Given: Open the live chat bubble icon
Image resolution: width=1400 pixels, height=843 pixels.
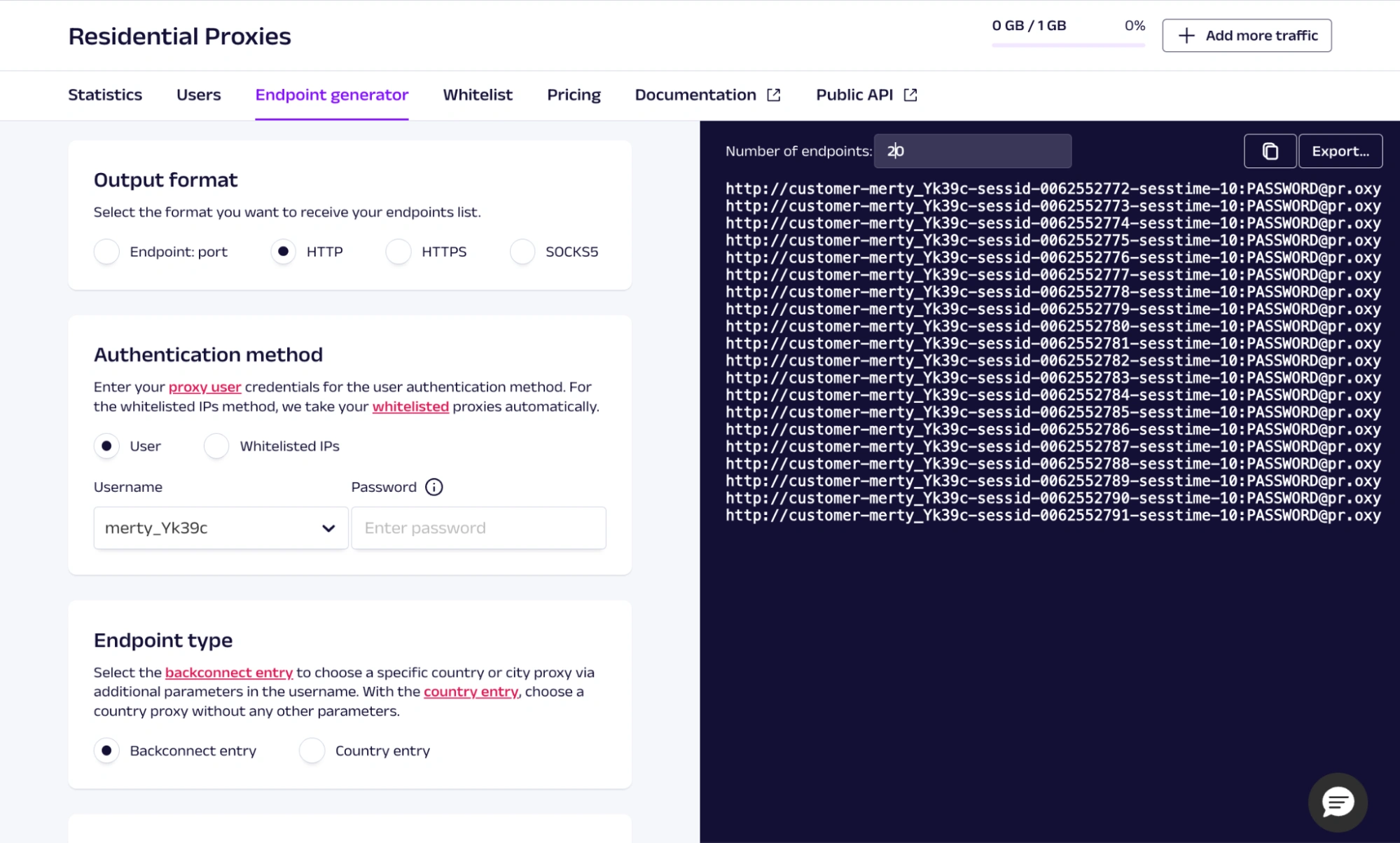Looking at the screenshot, I should coord(1337,802).
